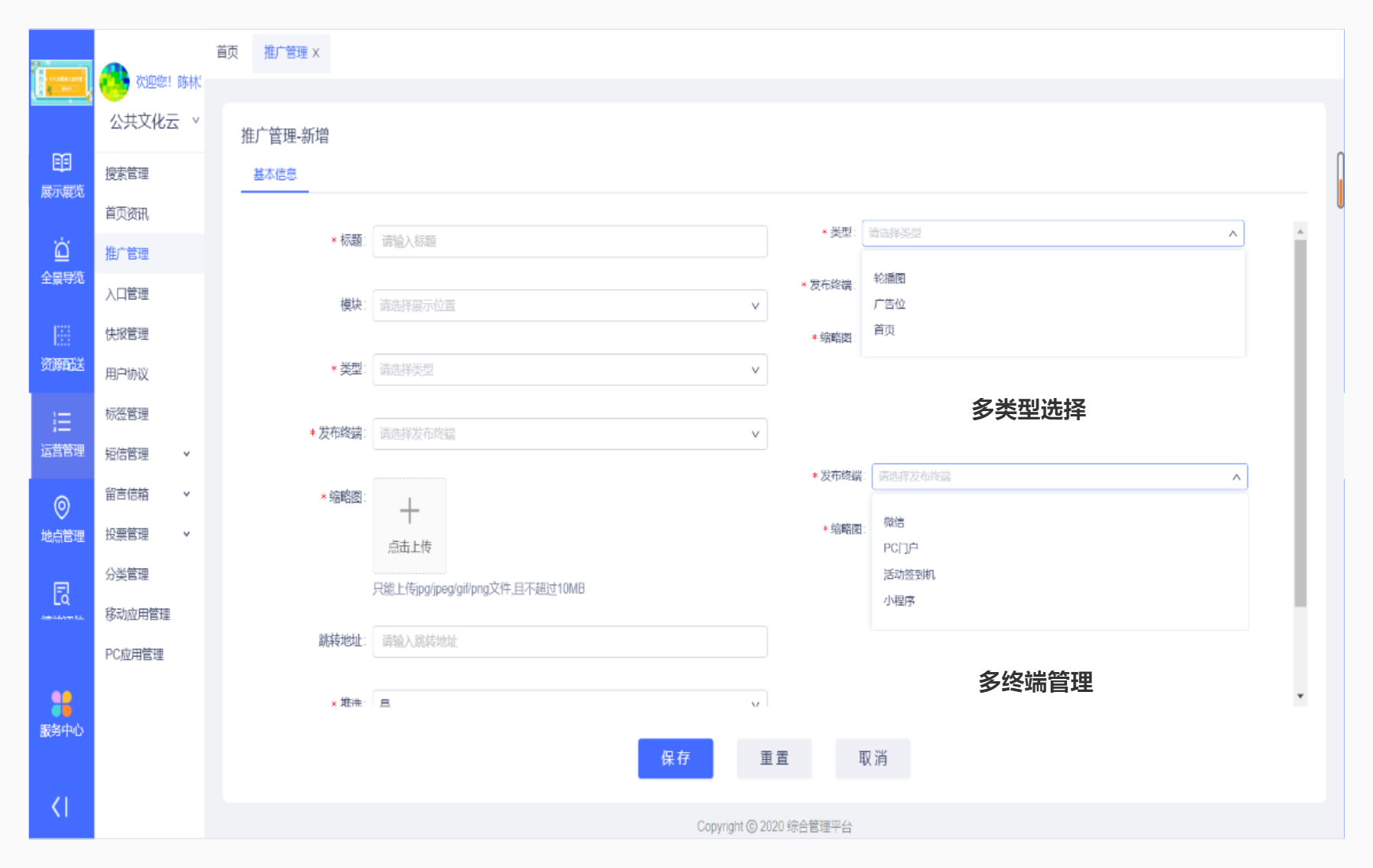Viewport: 1373px width, 868px height.
Task: Choose 轮播图 from type list
Action: pos(889,279)
